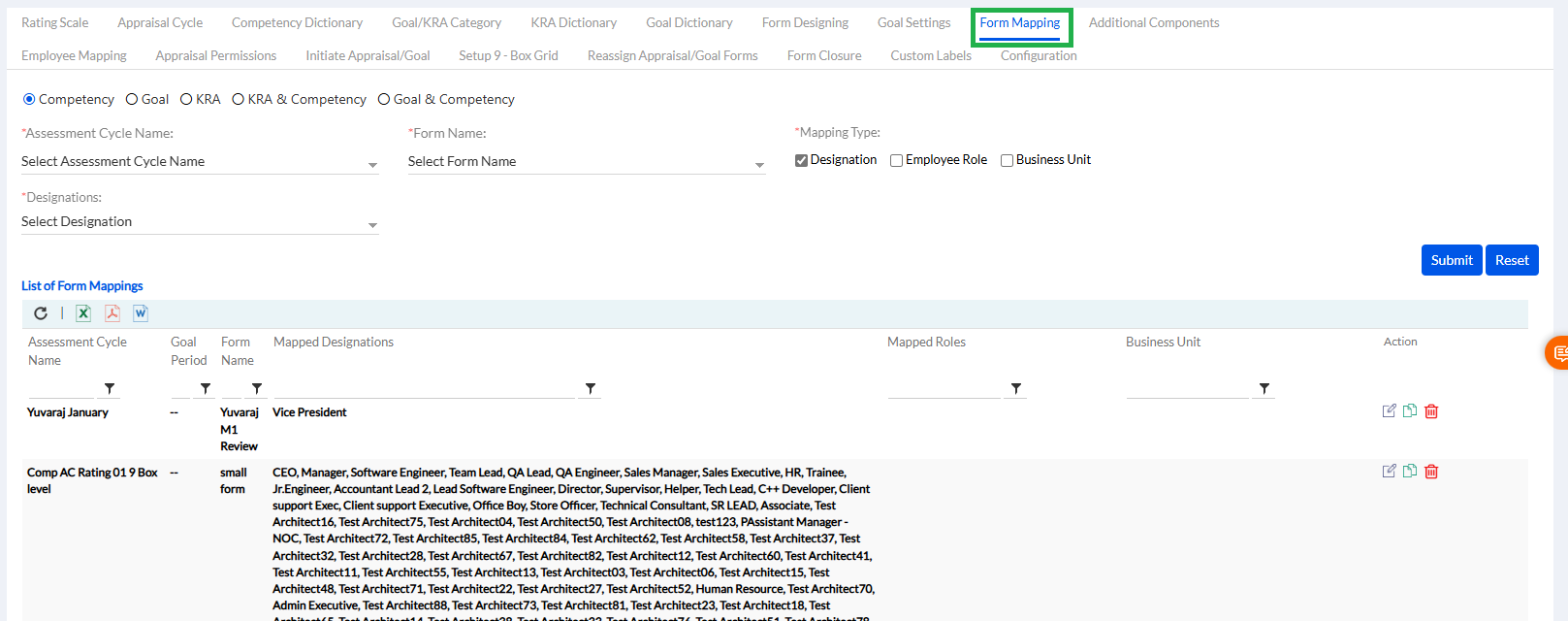The height and width of the screenshot is (621, 1568).
Task: Export form mappings to Word
Action: click(x=141, y=313)
